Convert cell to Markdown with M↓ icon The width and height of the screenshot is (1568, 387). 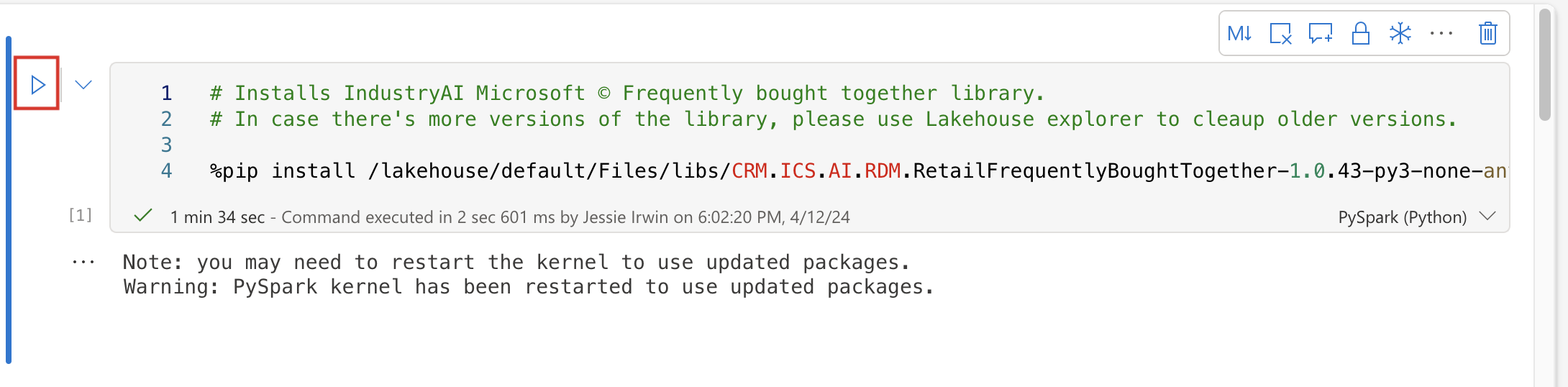click(1239, 34)
